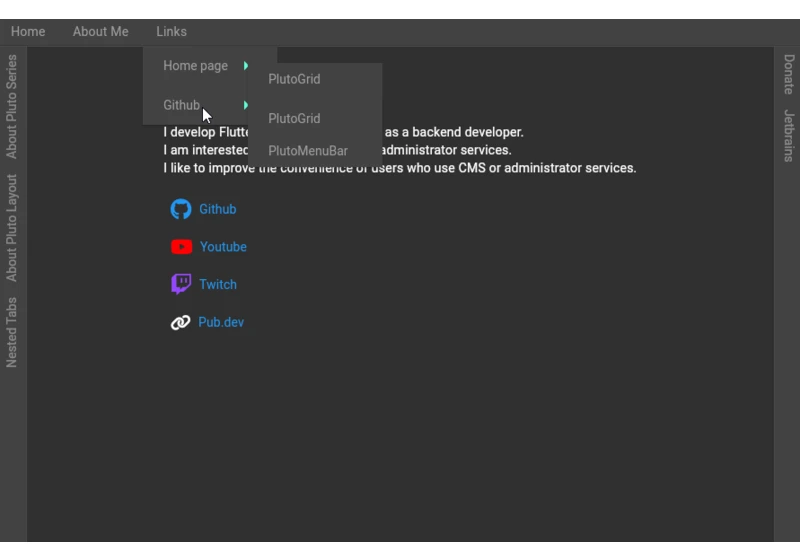Open the Twitch link

(218, 285)
